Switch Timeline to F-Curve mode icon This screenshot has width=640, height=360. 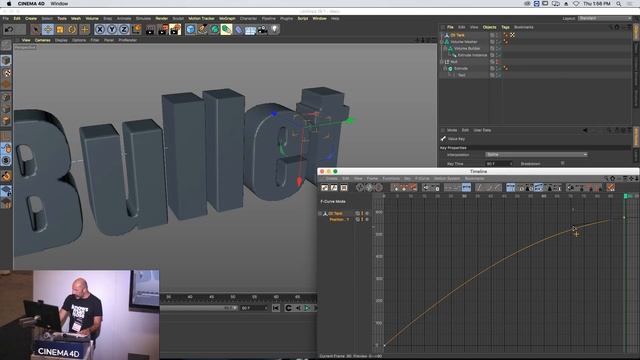[334, 187]
